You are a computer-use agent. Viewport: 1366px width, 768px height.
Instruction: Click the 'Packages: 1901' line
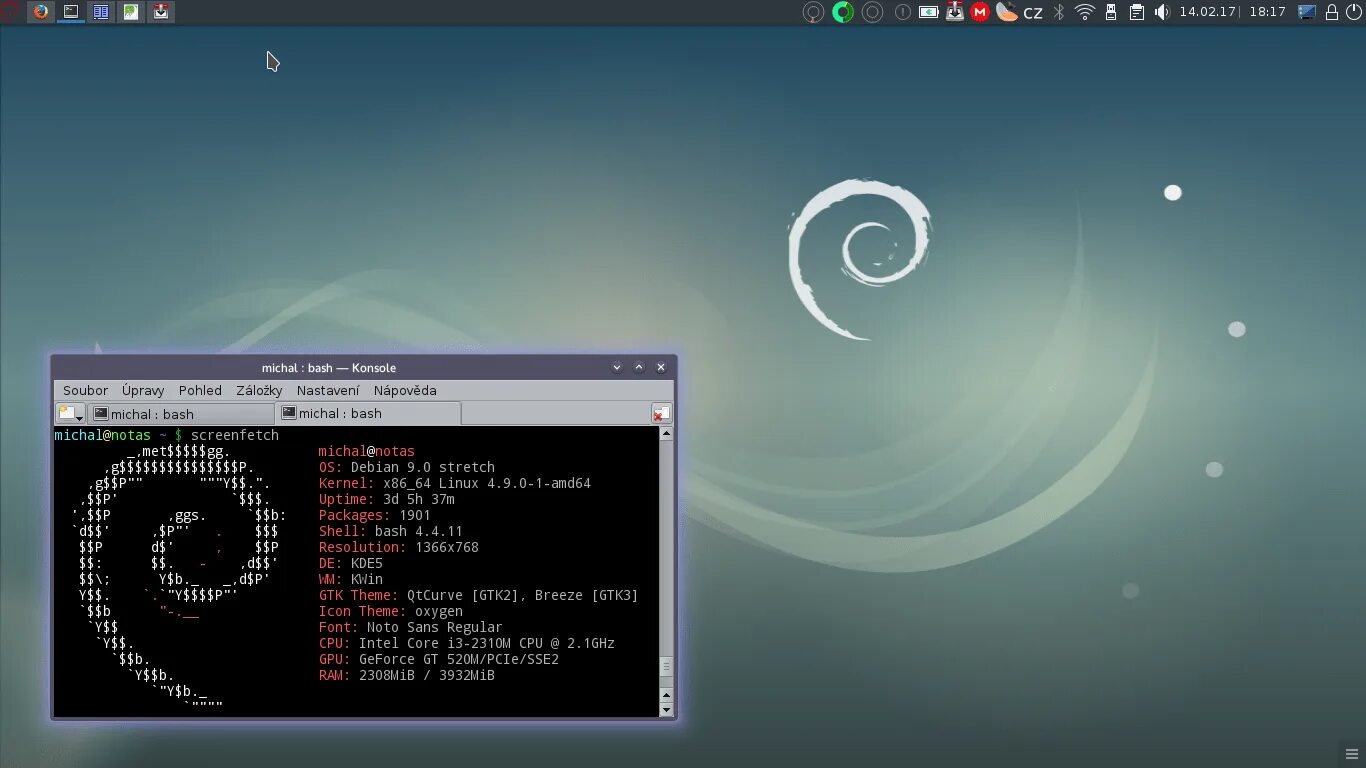375,515
